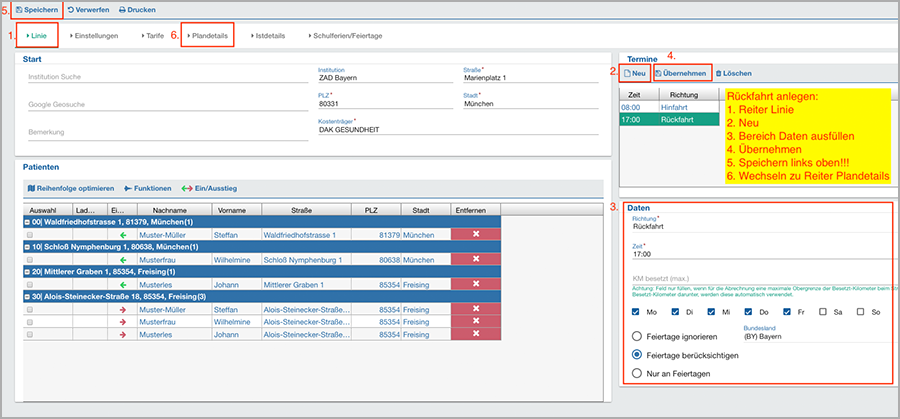Uncheck the Fr weekday checkbox
The image size is (900, 419).
tap(787, 312)
